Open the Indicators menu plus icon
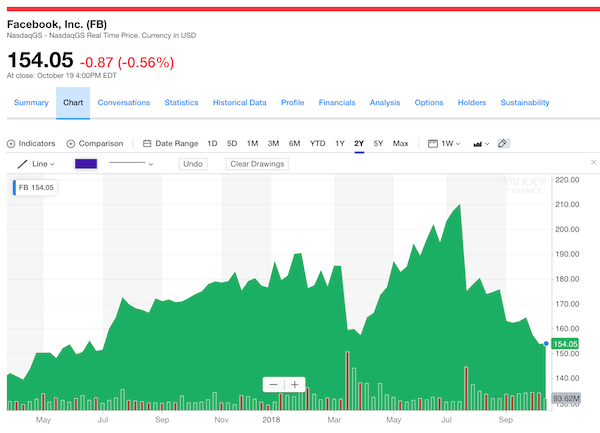 point(11,144)
